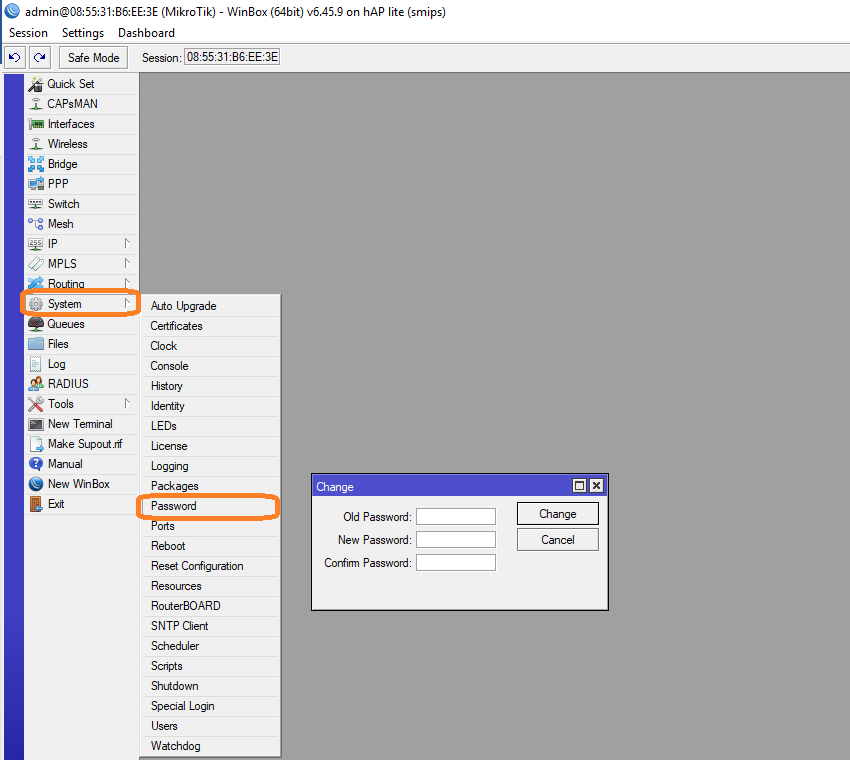
Task: Click the Change button in dialog
Action: point(557,514)
